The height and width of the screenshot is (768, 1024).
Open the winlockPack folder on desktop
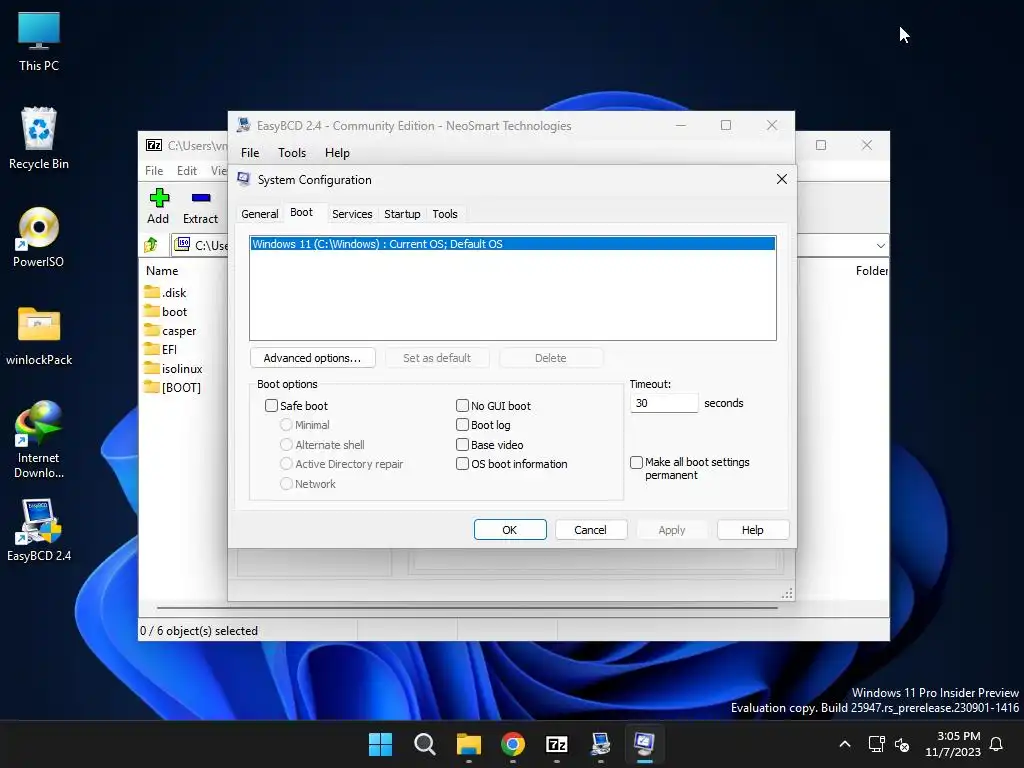(39, 336)
